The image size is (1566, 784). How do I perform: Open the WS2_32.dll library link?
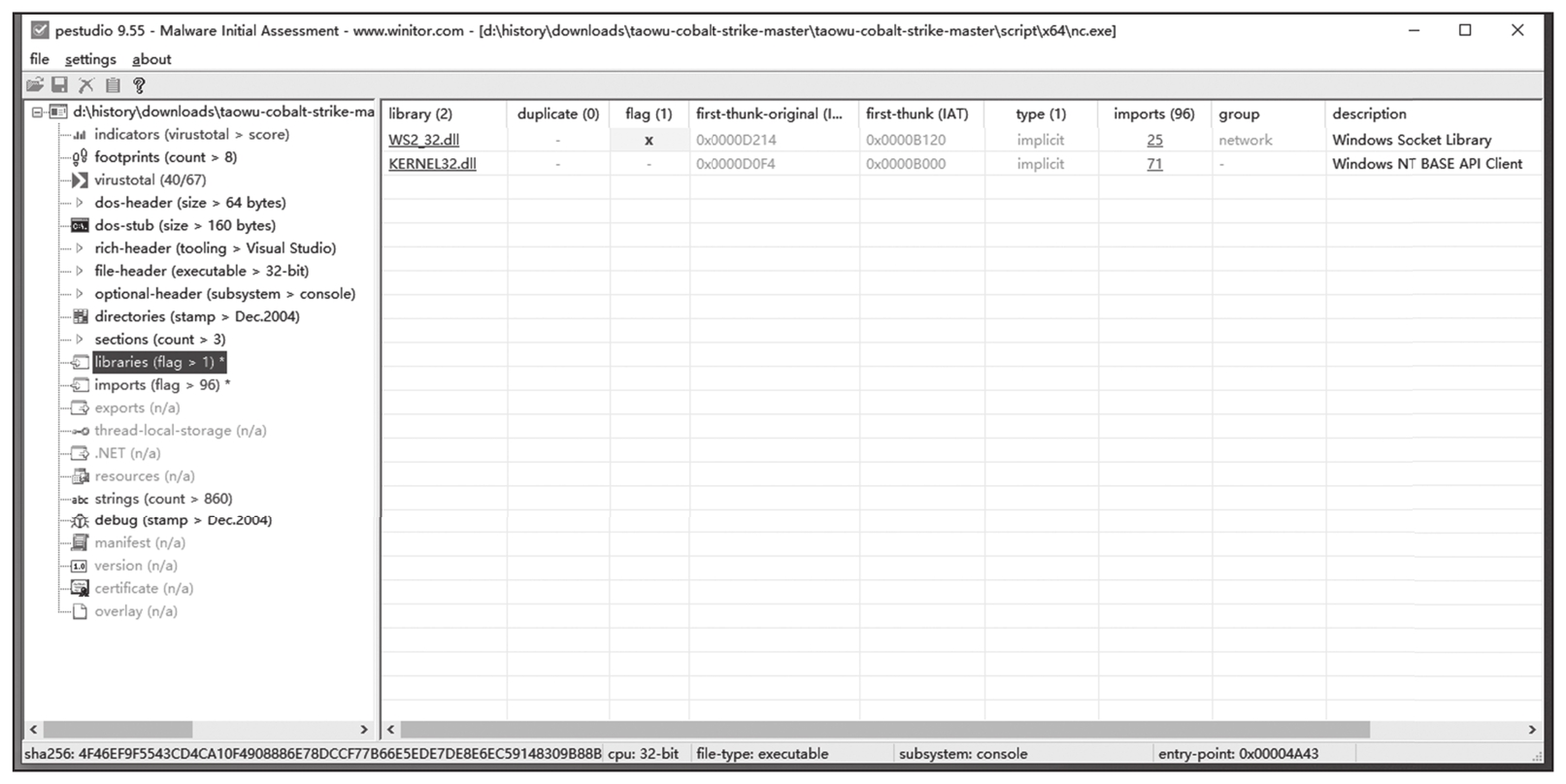point(423,140)
